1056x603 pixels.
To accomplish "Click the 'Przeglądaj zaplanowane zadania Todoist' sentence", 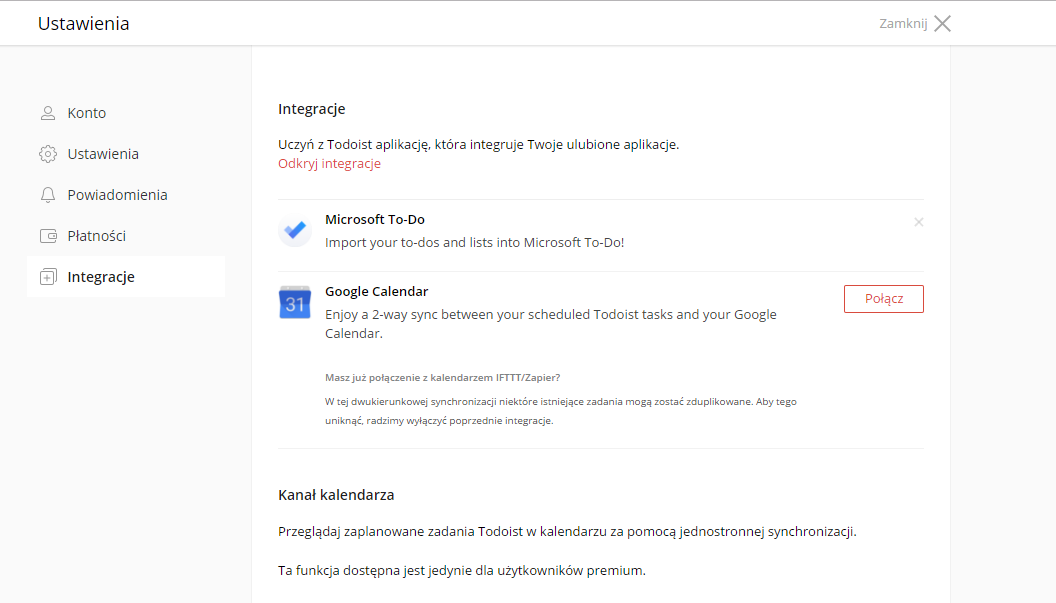I will click(x=567, y=532).
